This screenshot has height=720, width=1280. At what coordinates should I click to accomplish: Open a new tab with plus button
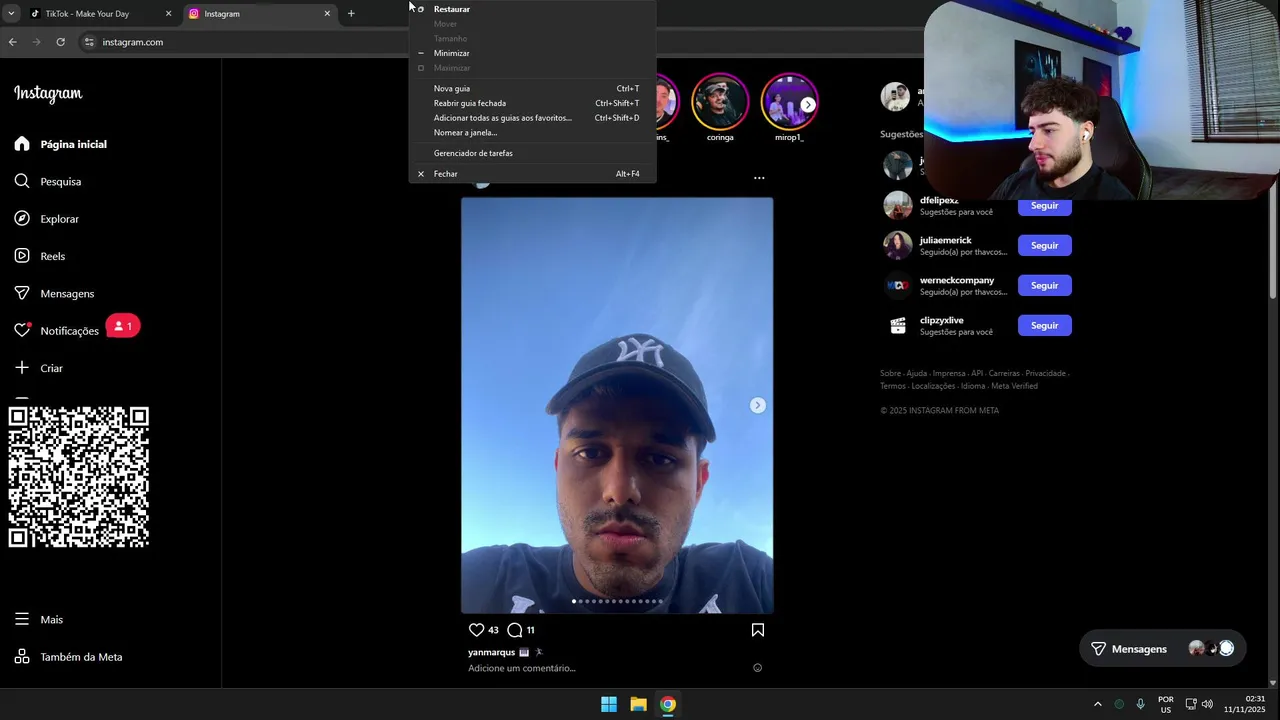[x=351, y=14]
